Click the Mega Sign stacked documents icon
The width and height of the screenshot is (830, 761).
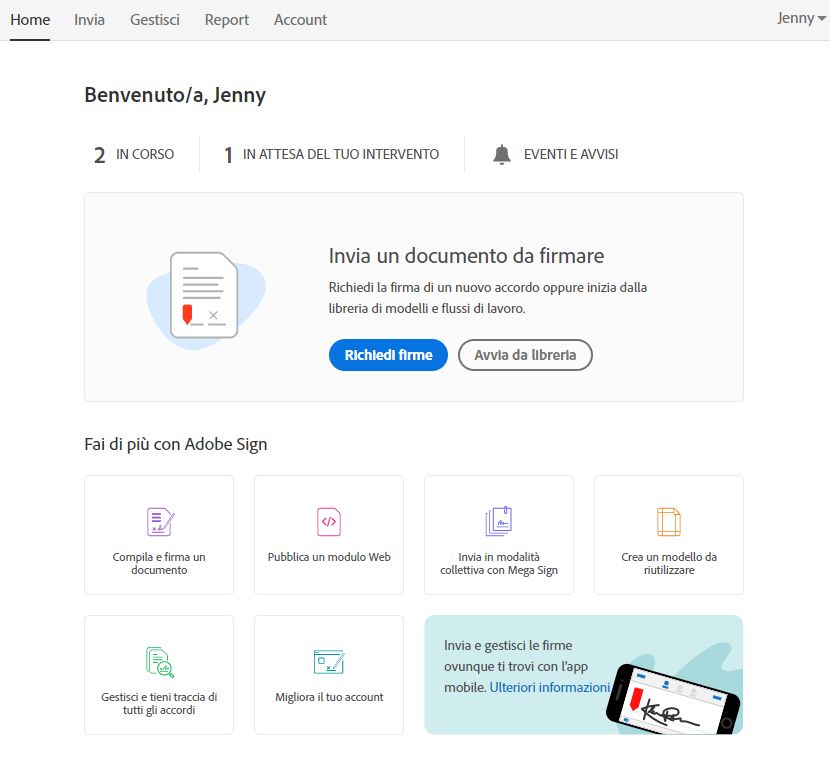click(x=499, y=521)
